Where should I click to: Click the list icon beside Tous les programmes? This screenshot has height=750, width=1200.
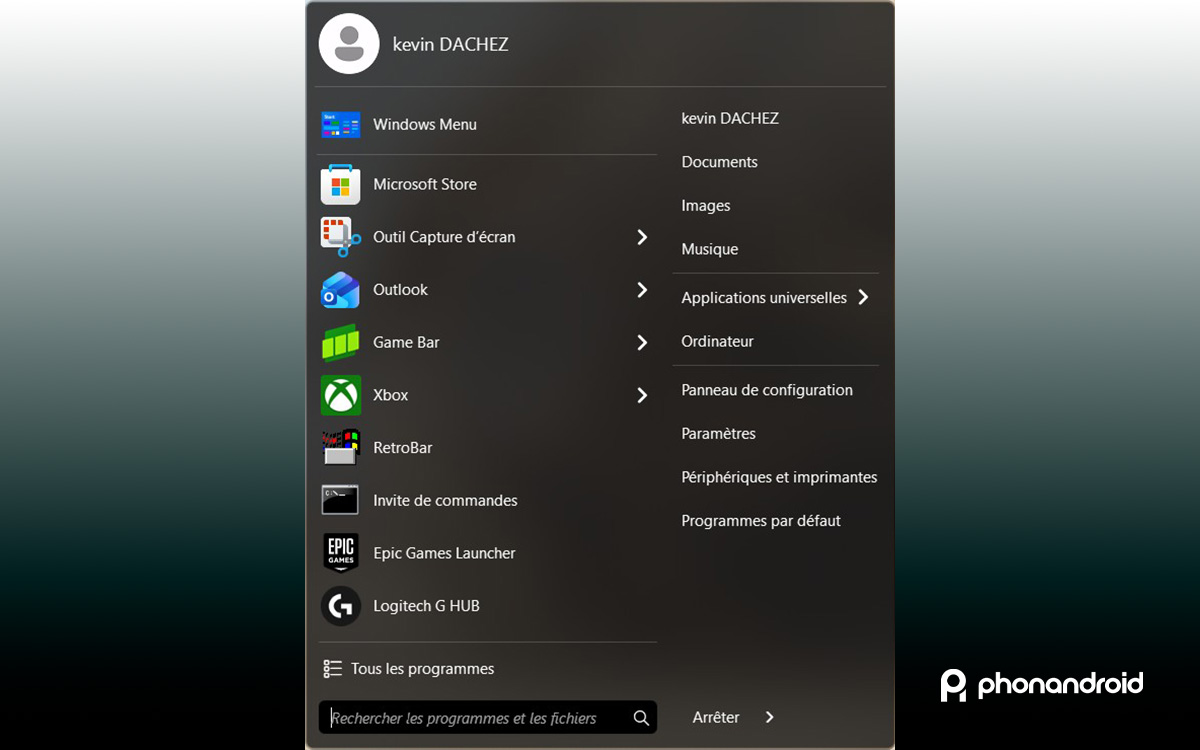[x=333, y=669]
